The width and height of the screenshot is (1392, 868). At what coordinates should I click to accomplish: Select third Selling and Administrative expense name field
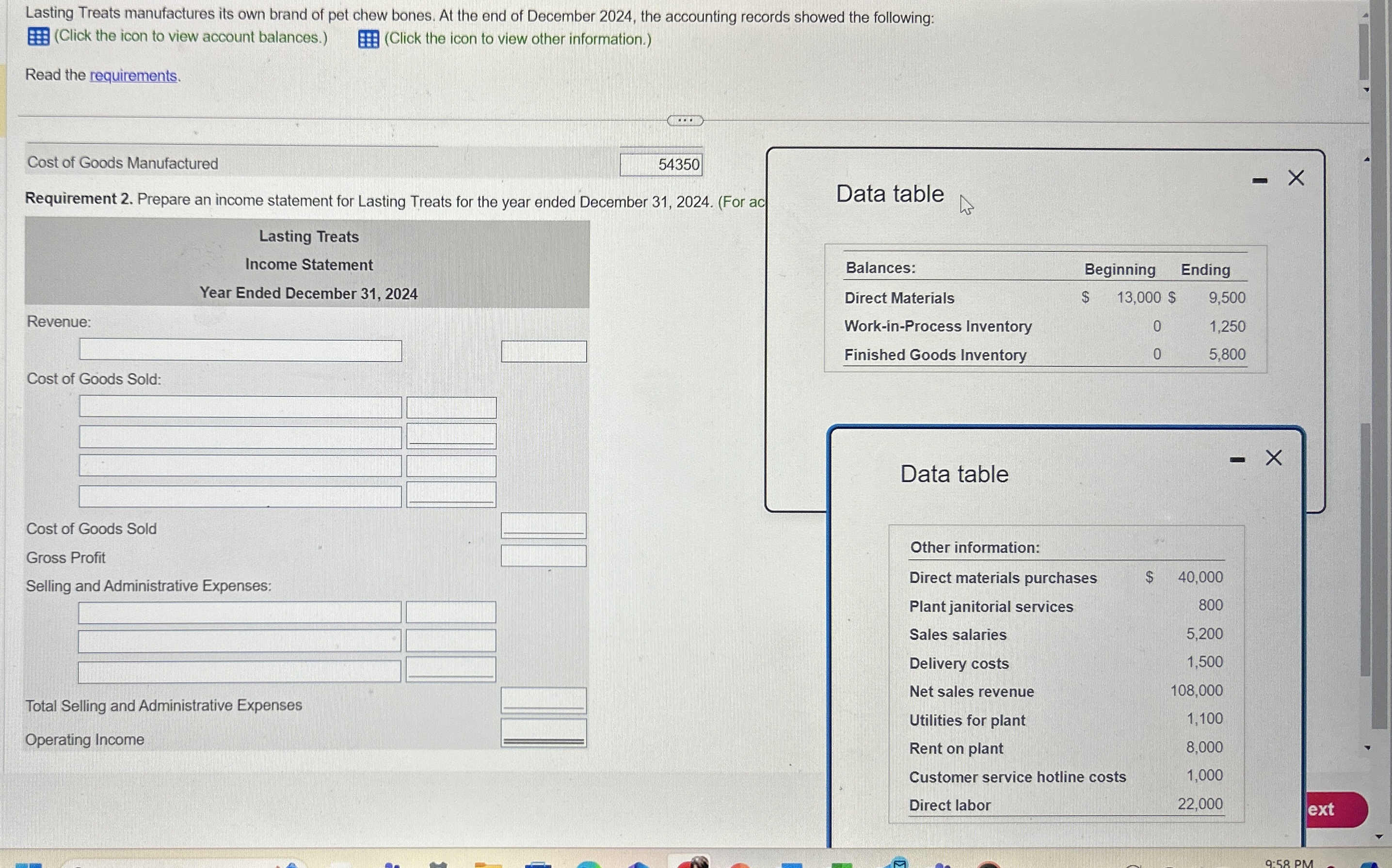pos(240,672)
